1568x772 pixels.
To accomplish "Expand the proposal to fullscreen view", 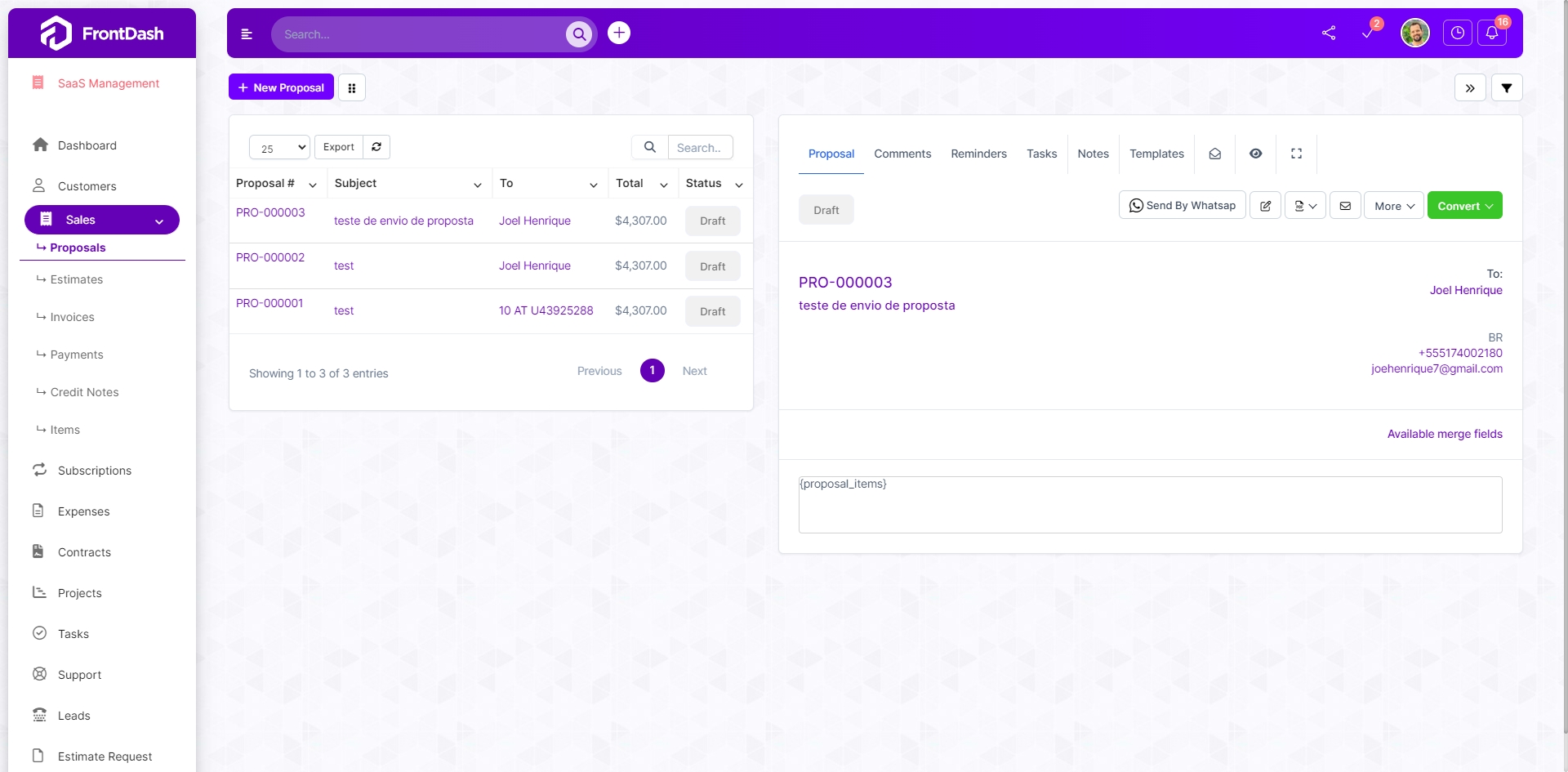I will [x=1296, y=154].
